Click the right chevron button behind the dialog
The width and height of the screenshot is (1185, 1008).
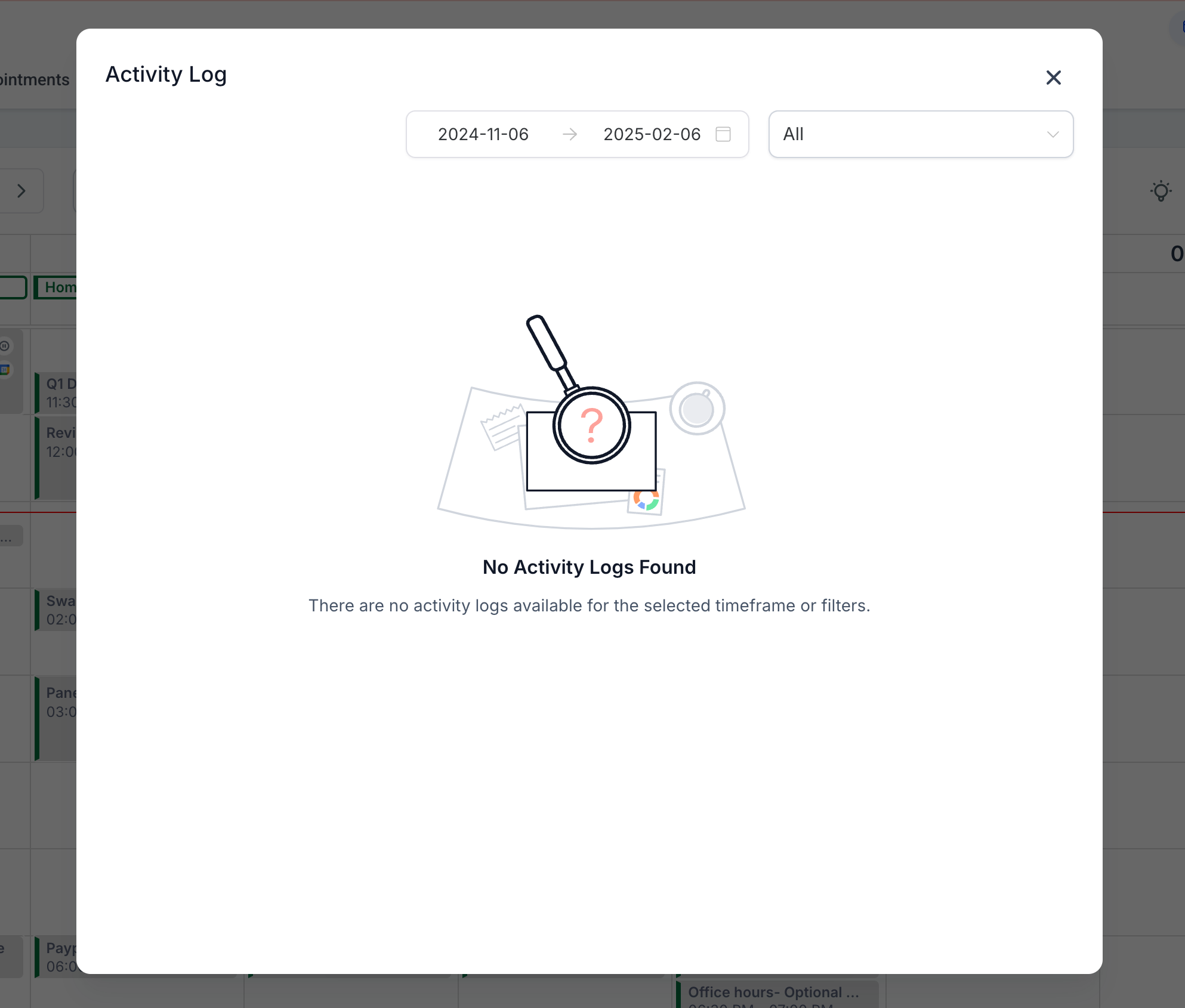pyautogui.click(x=21, y=191)
